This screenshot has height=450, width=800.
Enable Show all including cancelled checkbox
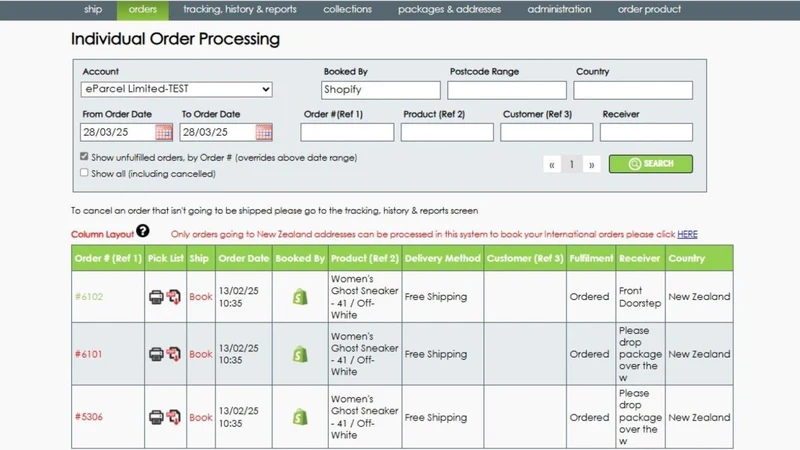pos(84,172)
